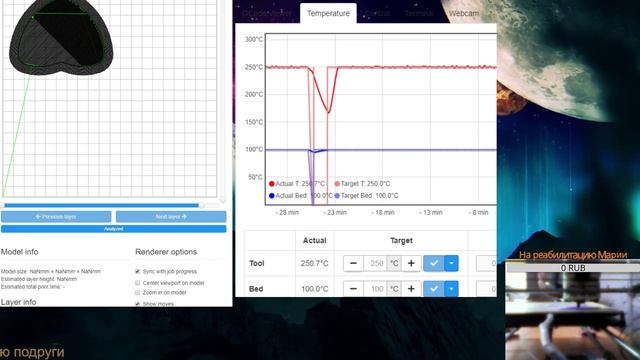This screenshot has height=360, width=640.
Task: Increase Tool target temperature with plus button
Action: 411,263
